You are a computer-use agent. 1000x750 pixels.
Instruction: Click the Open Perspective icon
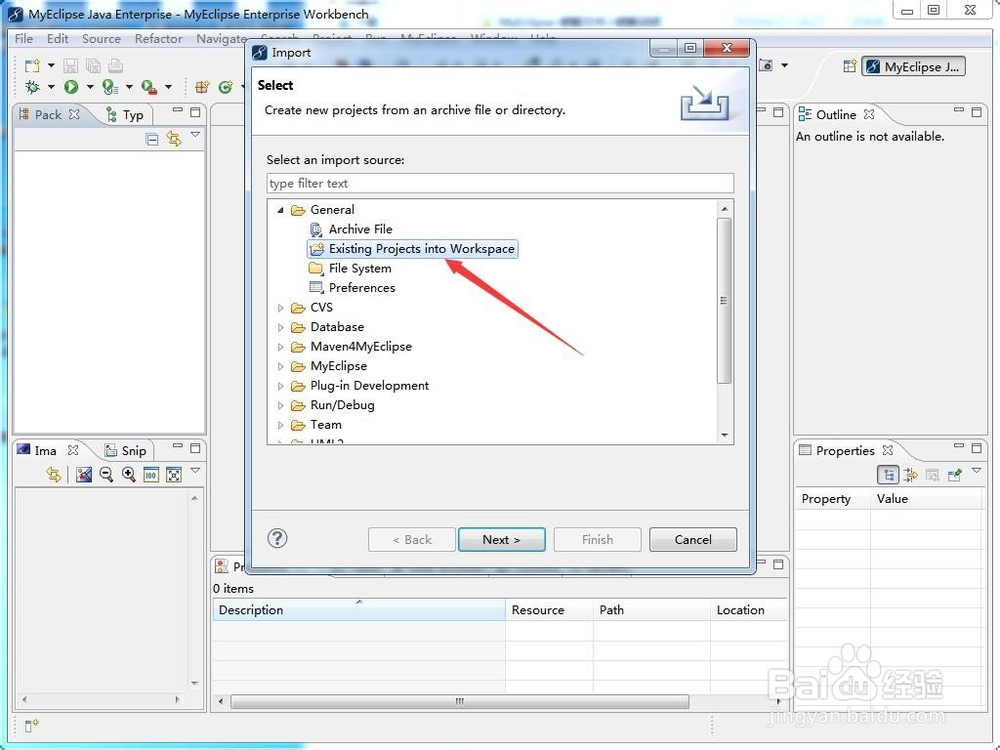[x=849, y=66]
